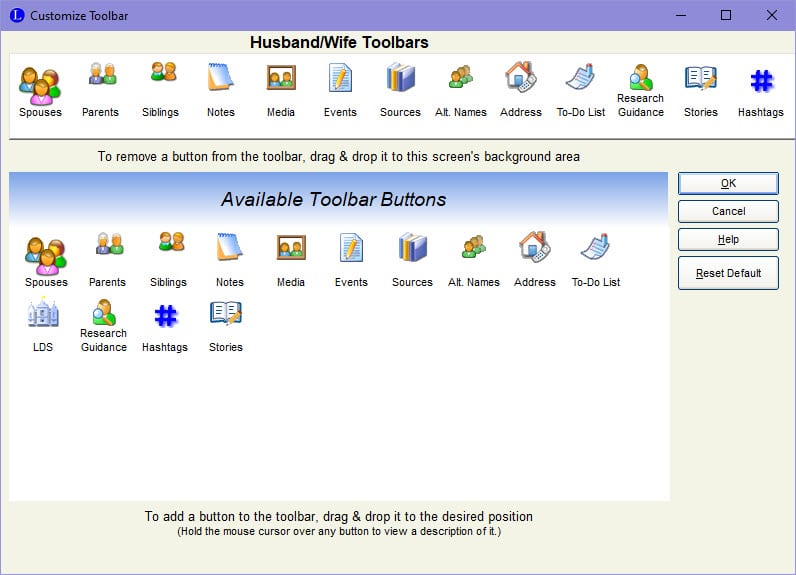Maximize the Customize Toolbar window

(x=726, y=15)
